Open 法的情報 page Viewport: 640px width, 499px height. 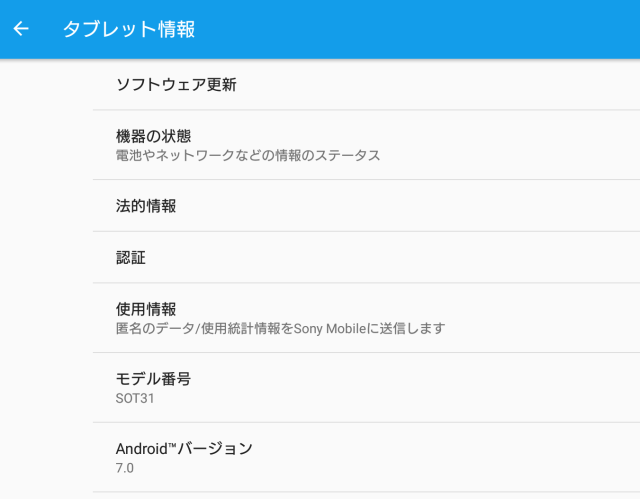click(366, 206)
